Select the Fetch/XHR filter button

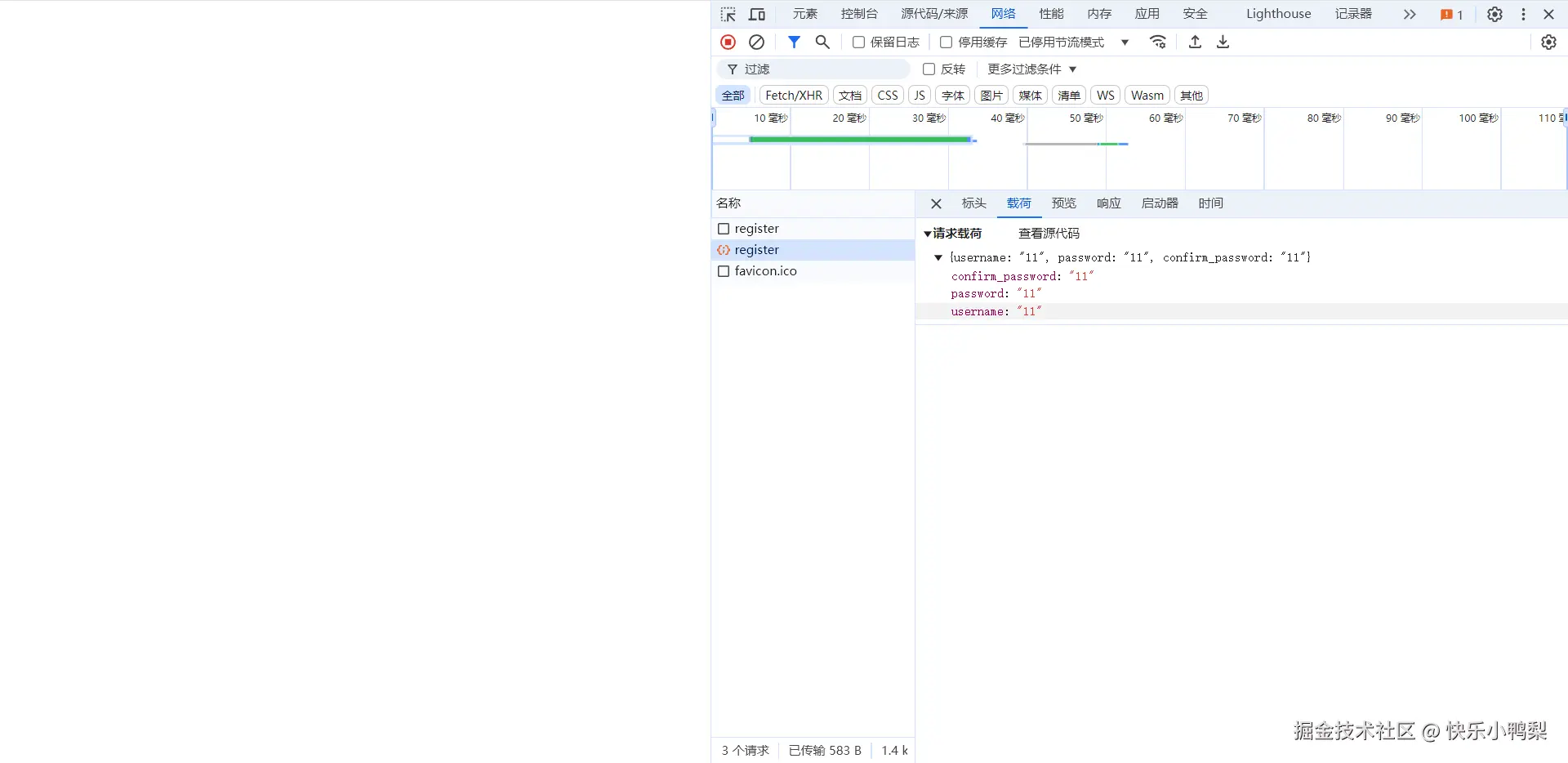(x=793, y=95)
